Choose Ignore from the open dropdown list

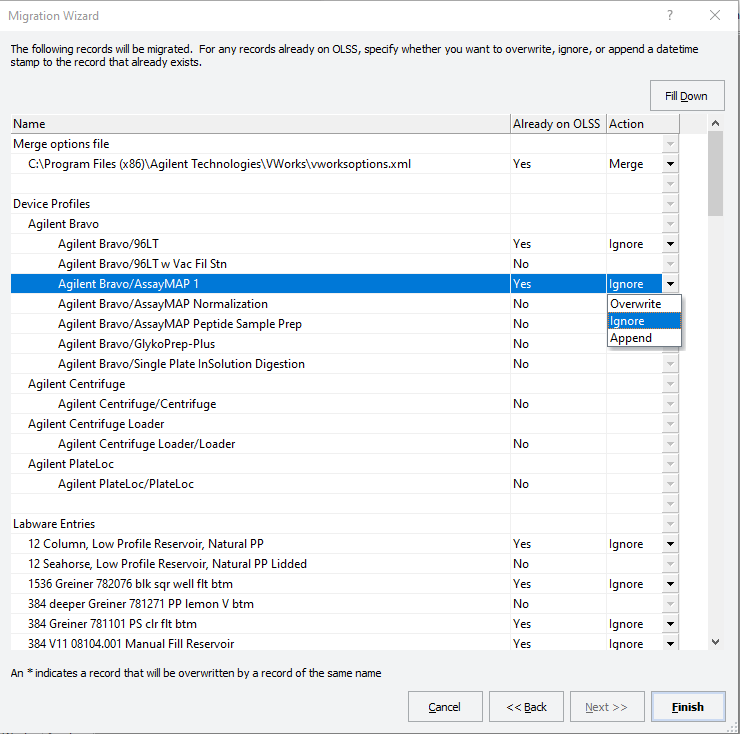click(x=644, y=321)
